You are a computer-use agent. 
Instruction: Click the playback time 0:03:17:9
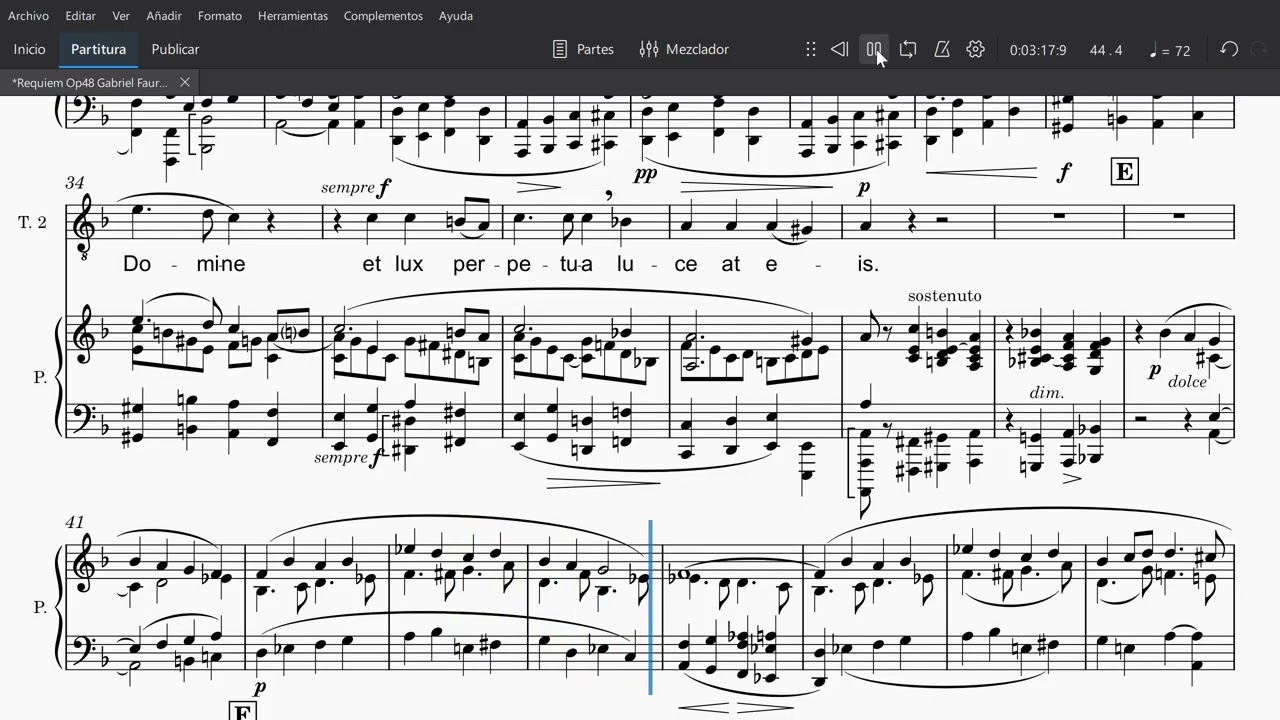tap(1038, 50)
